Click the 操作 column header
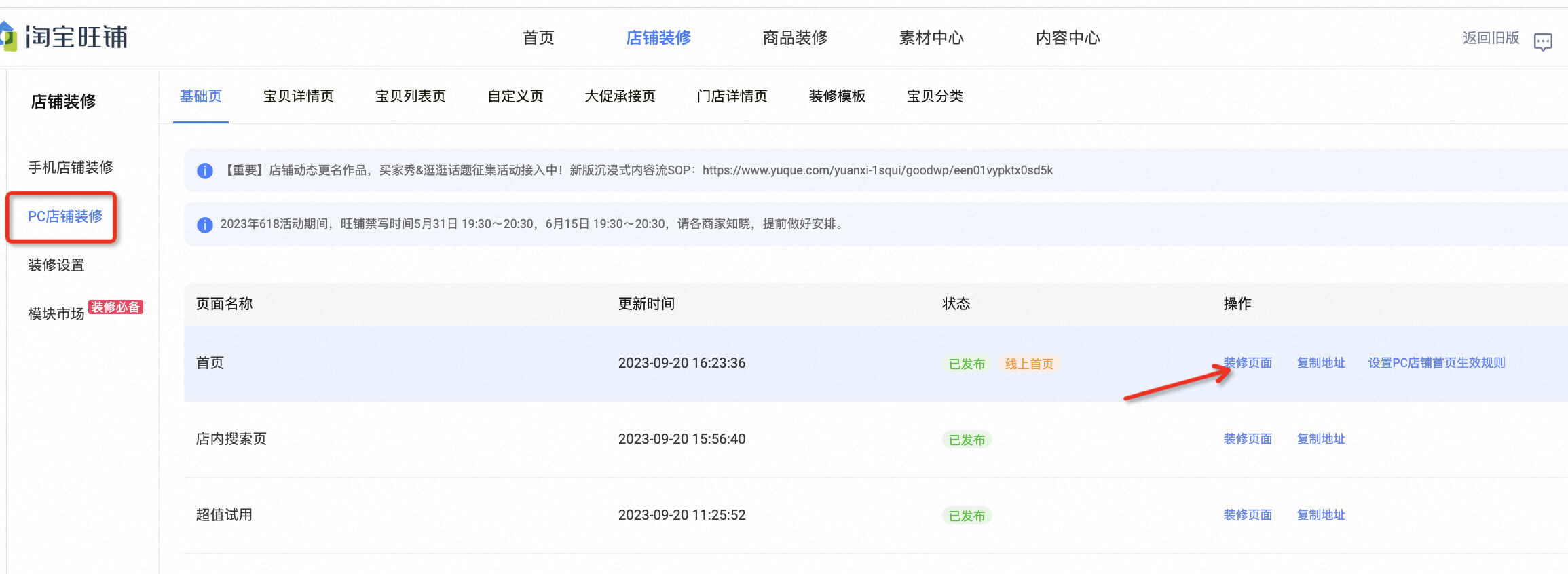Viewport: 1568px width, 574px height. tap(1237, 304)
